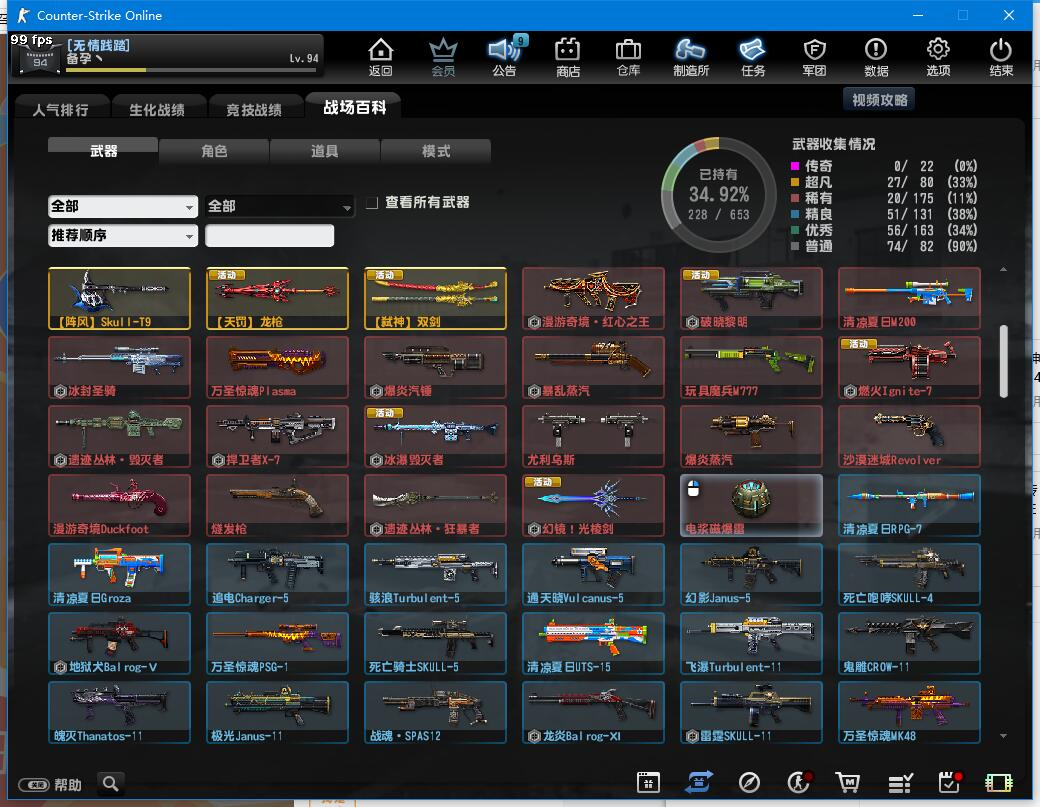The height and width of the screenshot is (807, 1040).
Task: Click the checklist icon in bottom bar
Action: (900, 784)
